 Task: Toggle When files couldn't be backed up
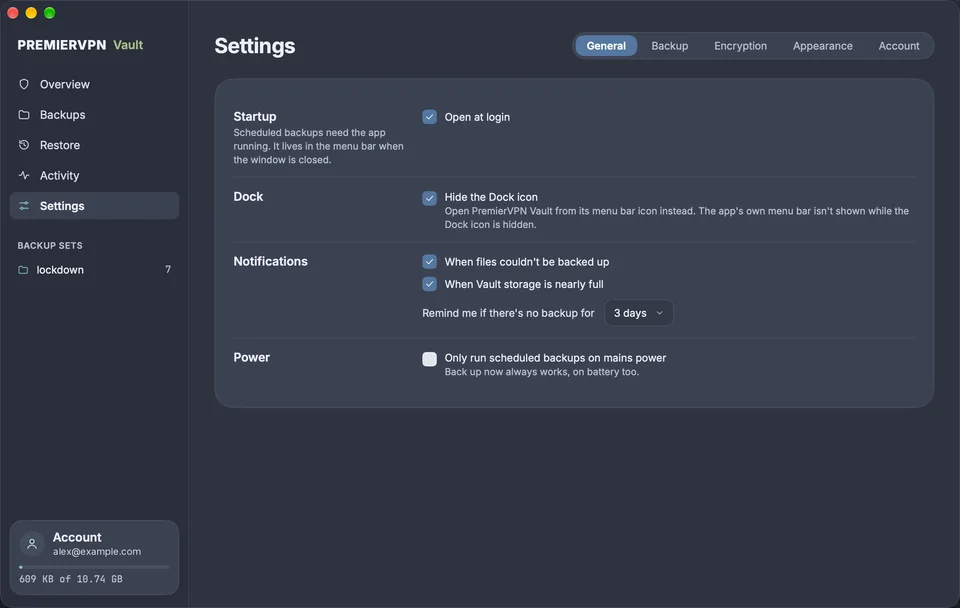click(x=429, y=261)
